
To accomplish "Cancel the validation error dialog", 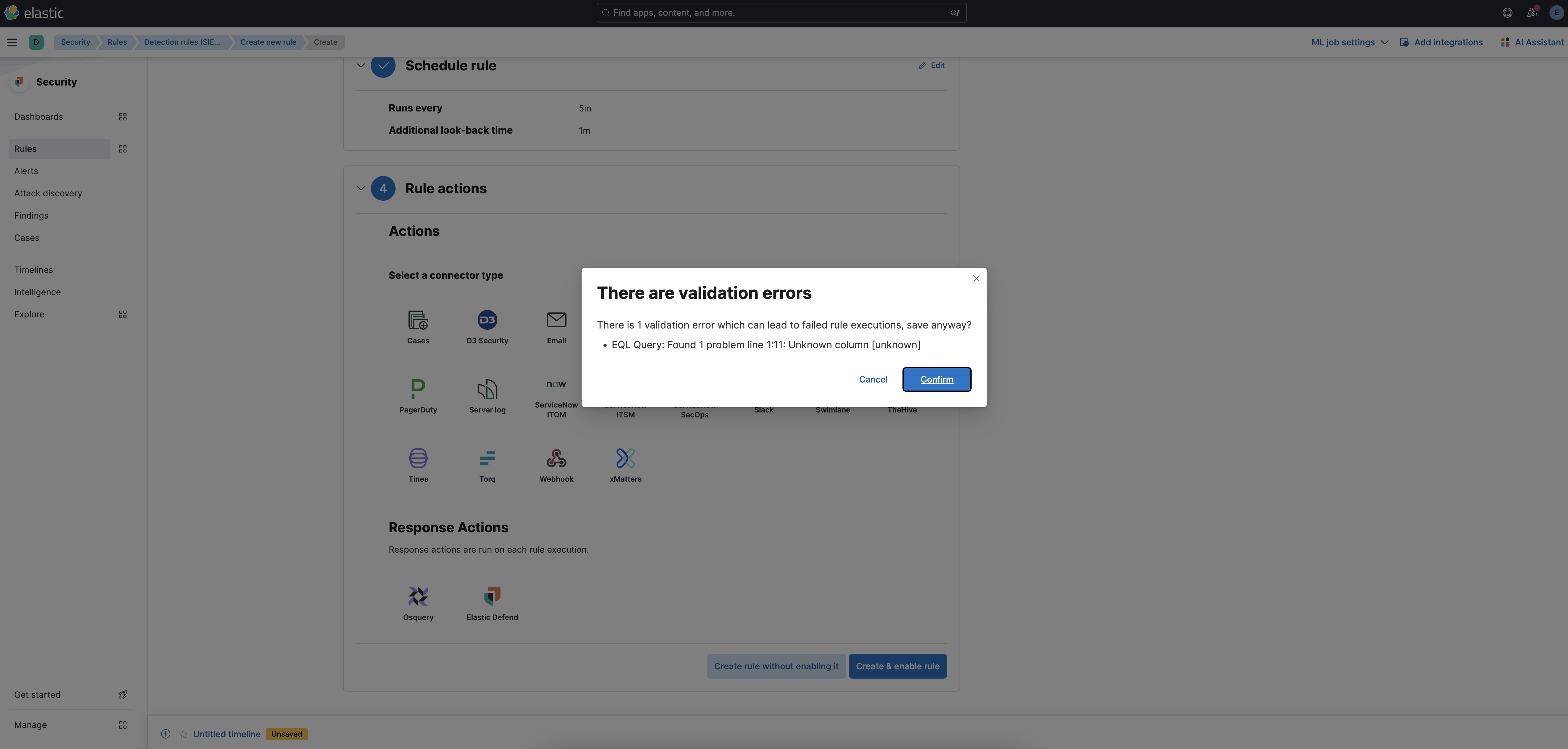I will click(x=872, y=379).
